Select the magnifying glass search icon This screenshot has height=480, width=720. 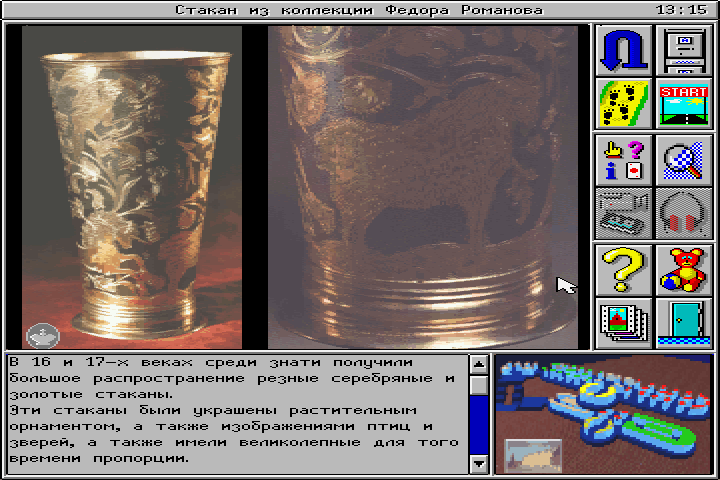point(684,160)
